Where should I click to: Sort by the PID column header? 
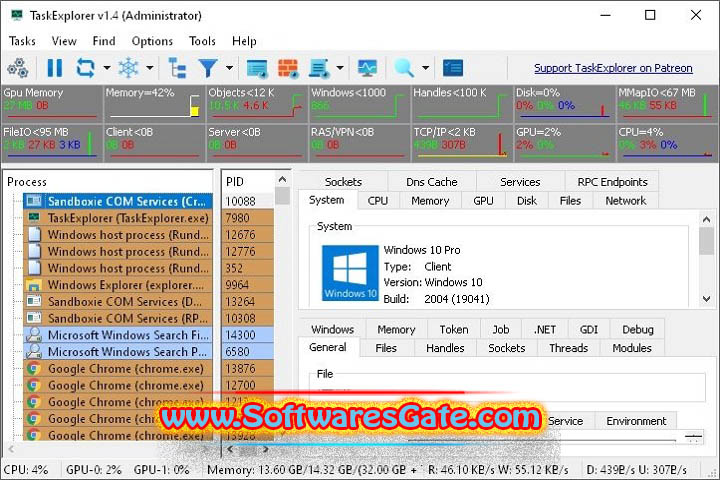(x=248, y=182)
